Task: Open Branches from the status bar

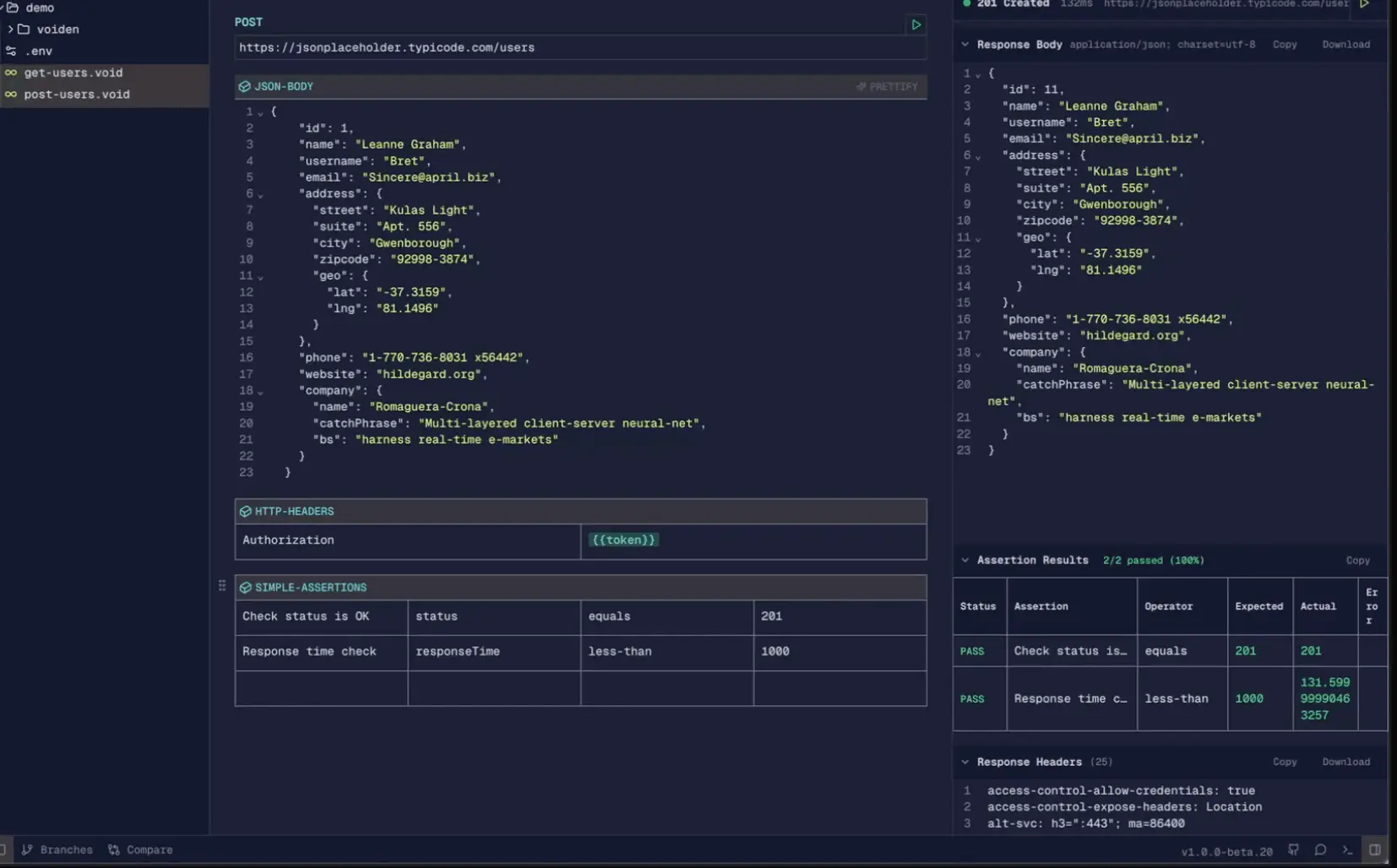Action: pyautogui.click(x=57, y=849)
